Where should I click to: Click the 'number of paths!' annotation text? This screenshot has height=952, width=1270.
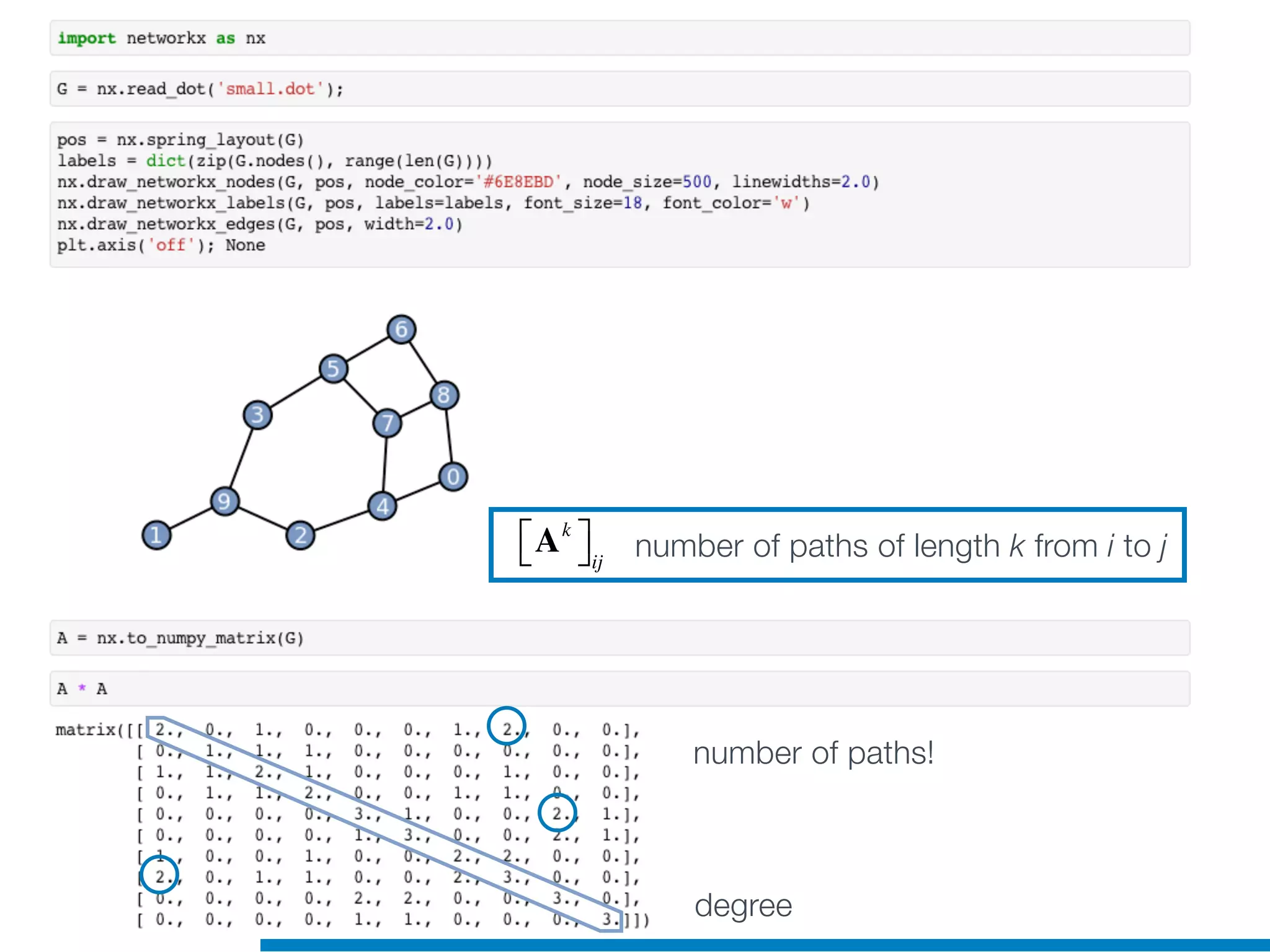tap(813, 754)
